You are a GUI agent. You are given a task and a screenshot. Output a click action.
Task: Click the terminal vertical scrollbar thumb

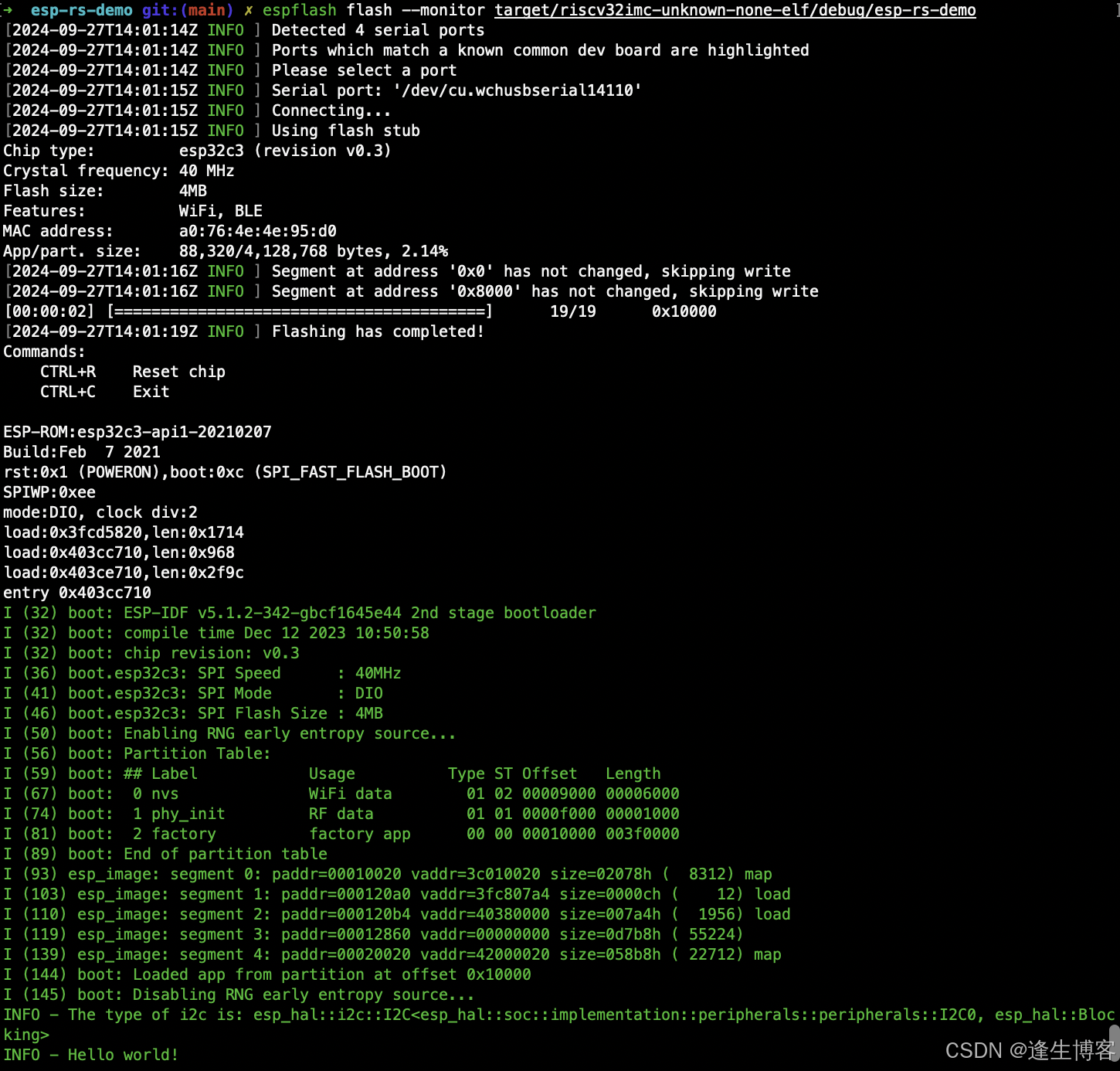1115,1043
